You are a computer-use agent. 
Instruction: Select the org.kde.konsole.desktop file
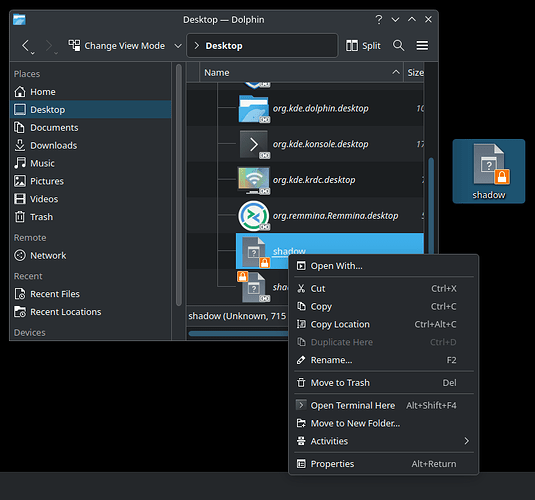pos(320,144)
